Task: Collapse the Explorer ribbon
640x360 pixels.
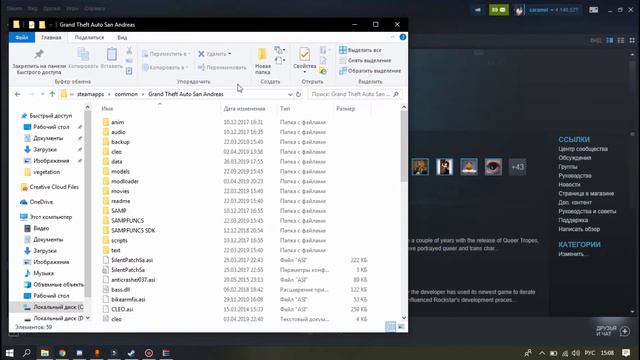Action: (393, 37)
